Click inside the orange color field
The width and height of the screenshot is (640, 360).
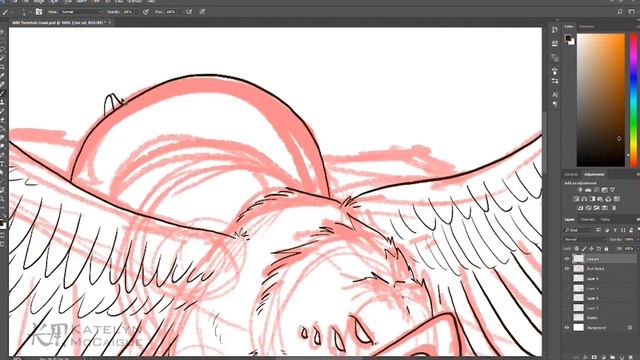click(600, 100)
